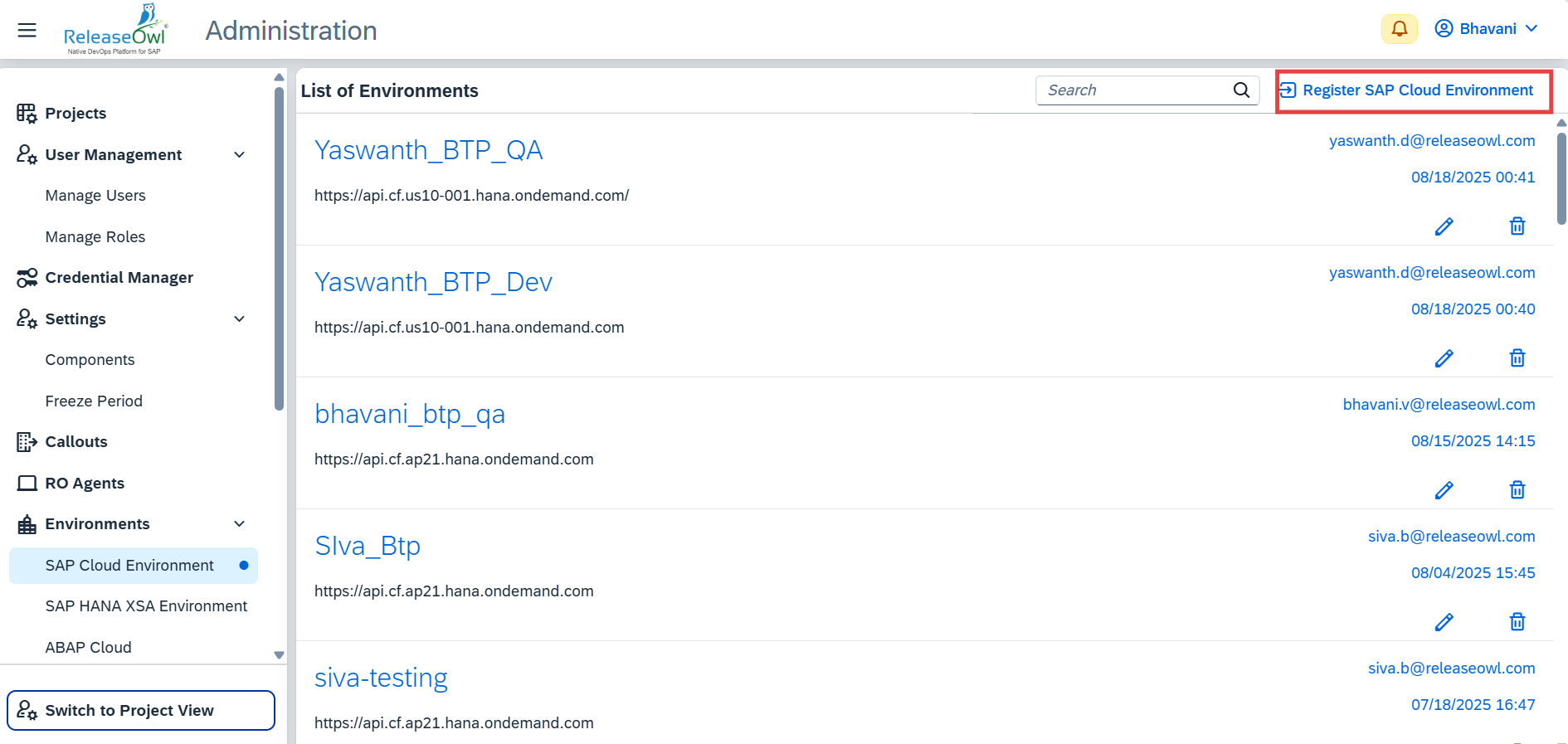
Task: Click yaswanth.d email on Yaswanth_BTP_QA row
Action: coord(1432,141)
